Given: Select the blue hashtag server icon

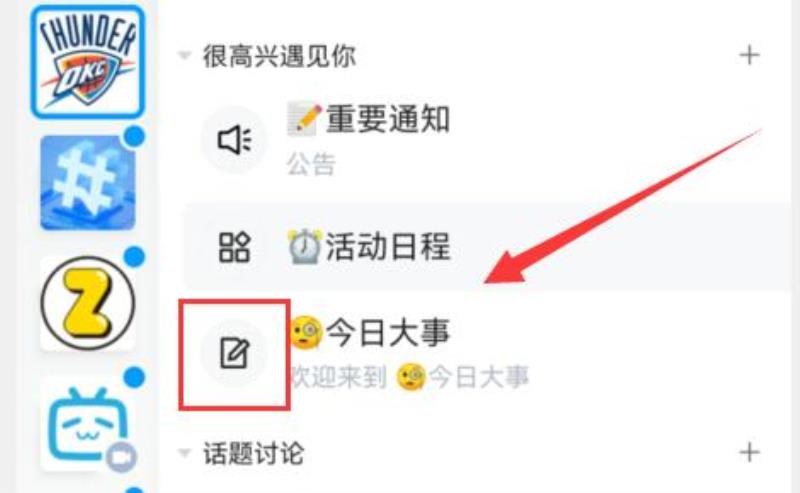Looking at the screenshot, I should pos(88,183).
